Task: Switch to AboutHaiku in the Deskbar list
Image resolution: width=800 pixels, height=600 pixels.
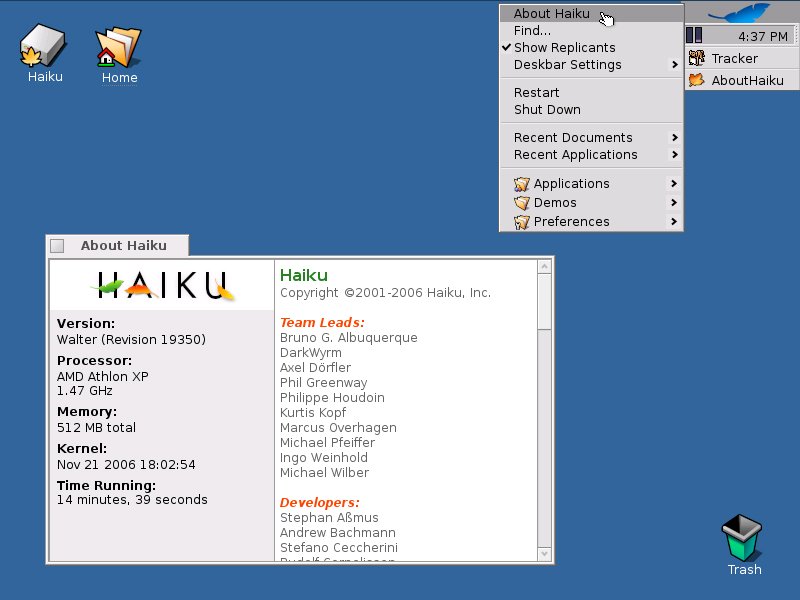Action: pyautogui.click(x=742, y=80)
